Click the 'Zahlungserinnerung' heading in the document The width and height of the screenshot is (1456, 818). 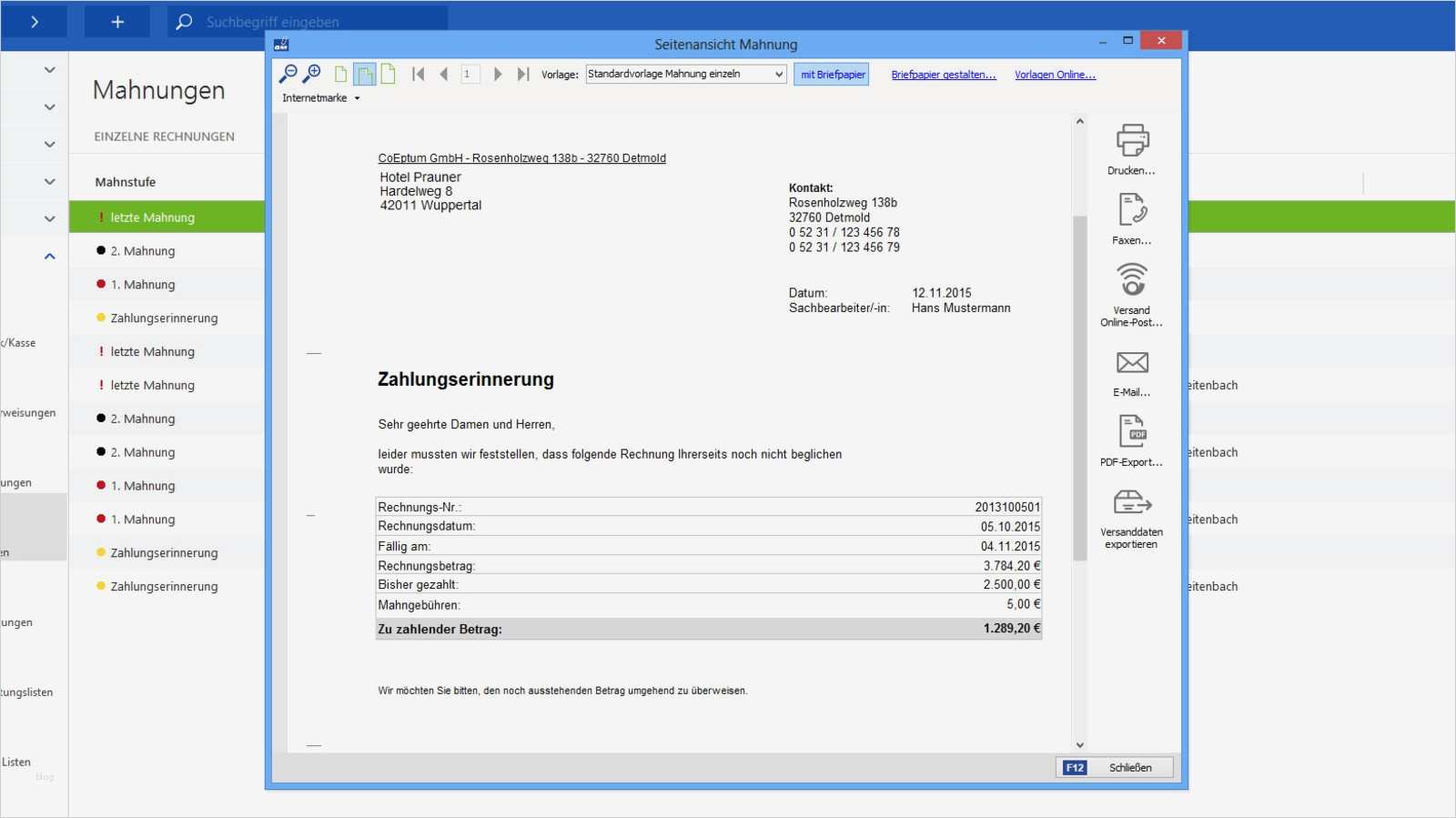[x=466, y=379]
